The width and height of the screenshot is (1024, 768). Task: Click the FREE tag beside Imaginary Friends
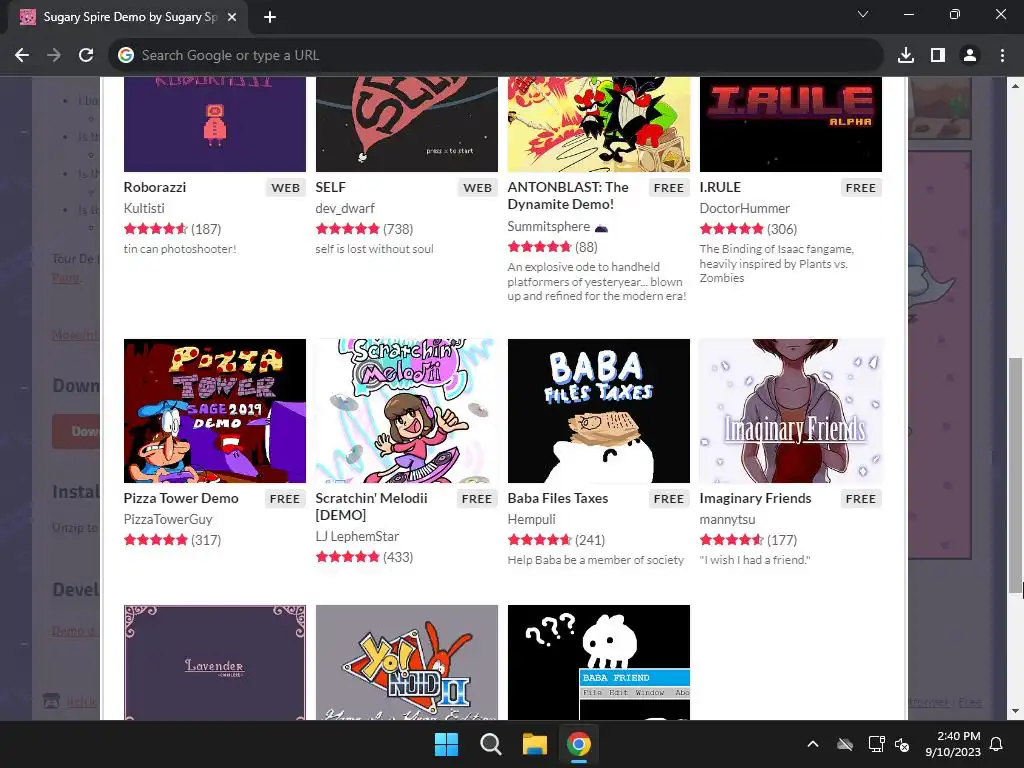click(861, 499)
